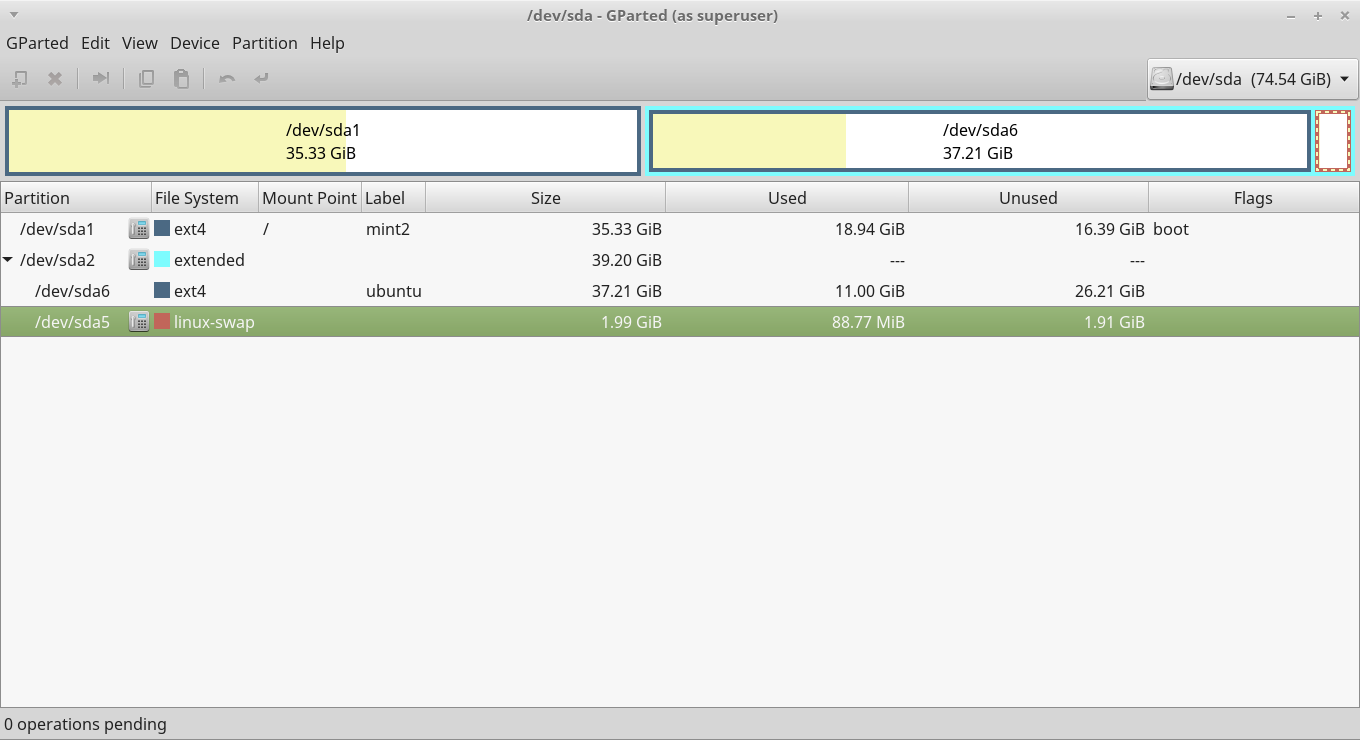Click the key icon on /dev/sda2 row
Screen dimensions: 1360x740
pos(139,260)
